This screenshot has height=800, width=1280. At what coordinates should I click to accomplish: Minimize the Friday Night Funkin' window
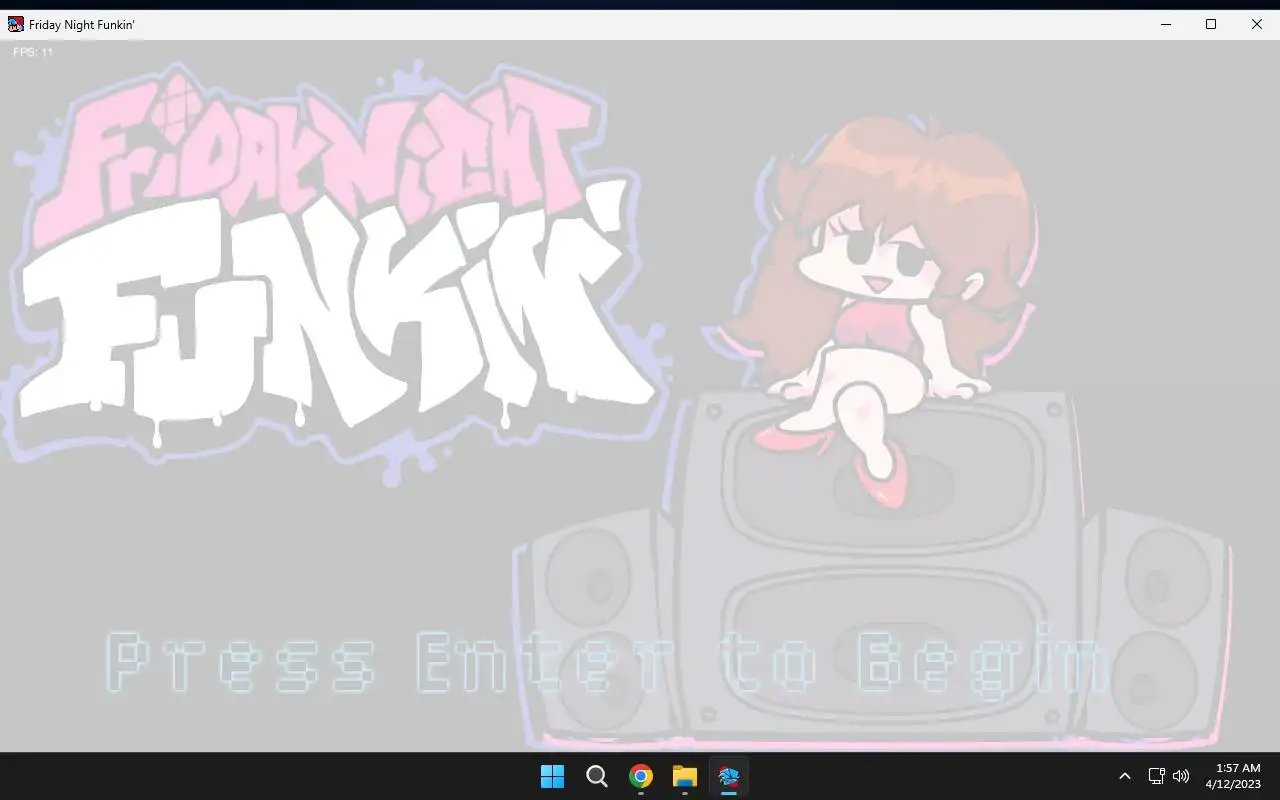point(1165,24)
